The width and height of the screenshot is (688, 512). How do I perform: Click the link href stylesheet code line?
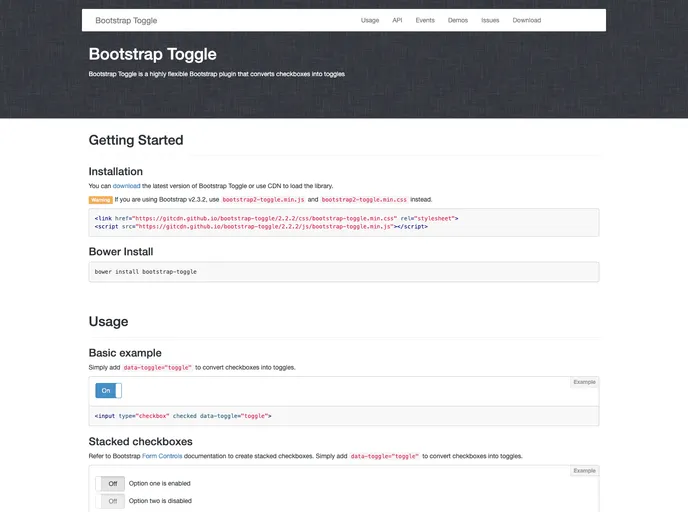[276, 218]
